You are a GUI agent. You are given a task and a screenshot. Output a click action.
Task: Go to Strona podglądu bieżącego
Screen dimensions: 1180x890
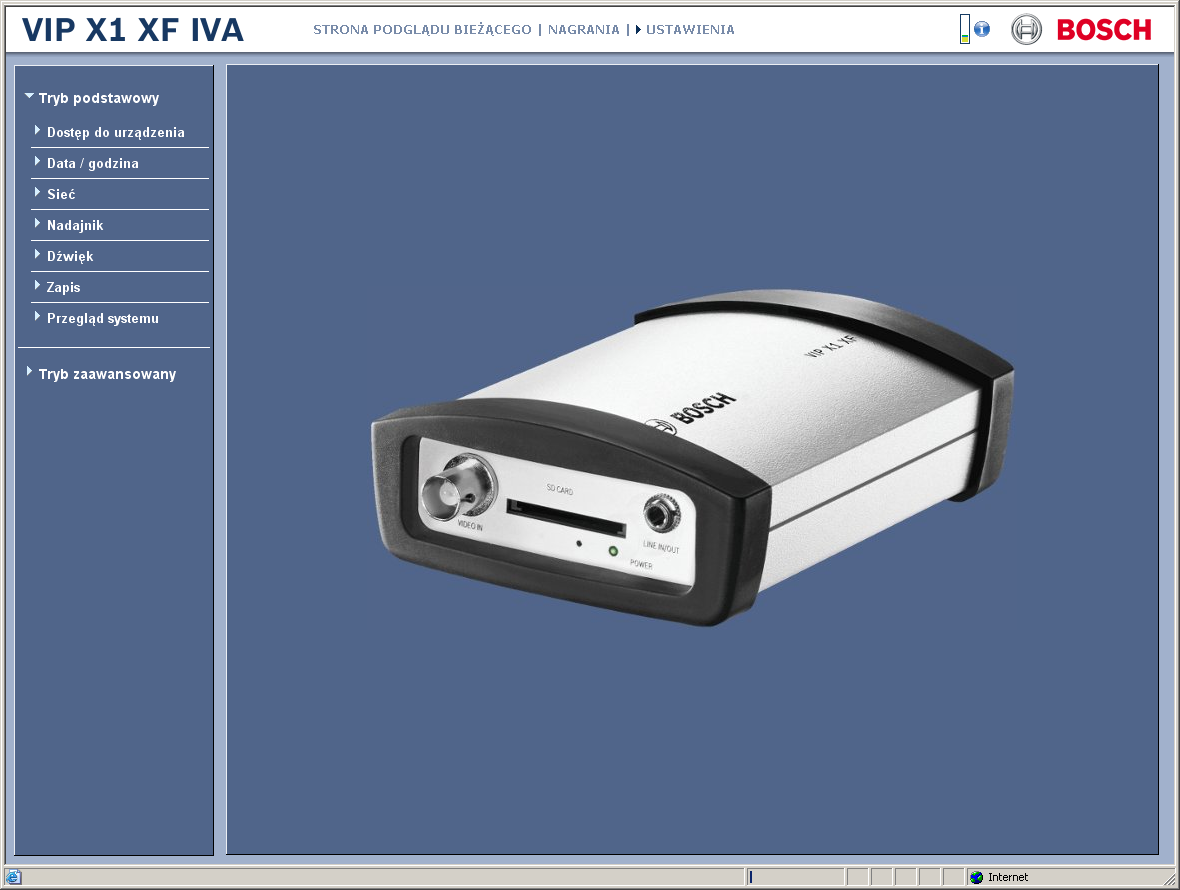coord(422,29)
